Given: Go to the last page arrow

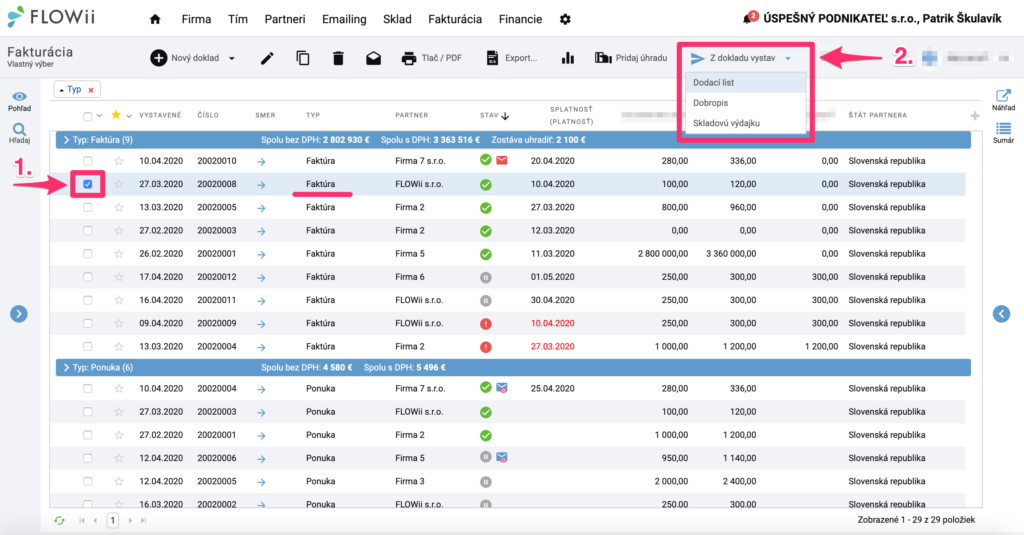Looking at the screenshot, I should (144, 521).
